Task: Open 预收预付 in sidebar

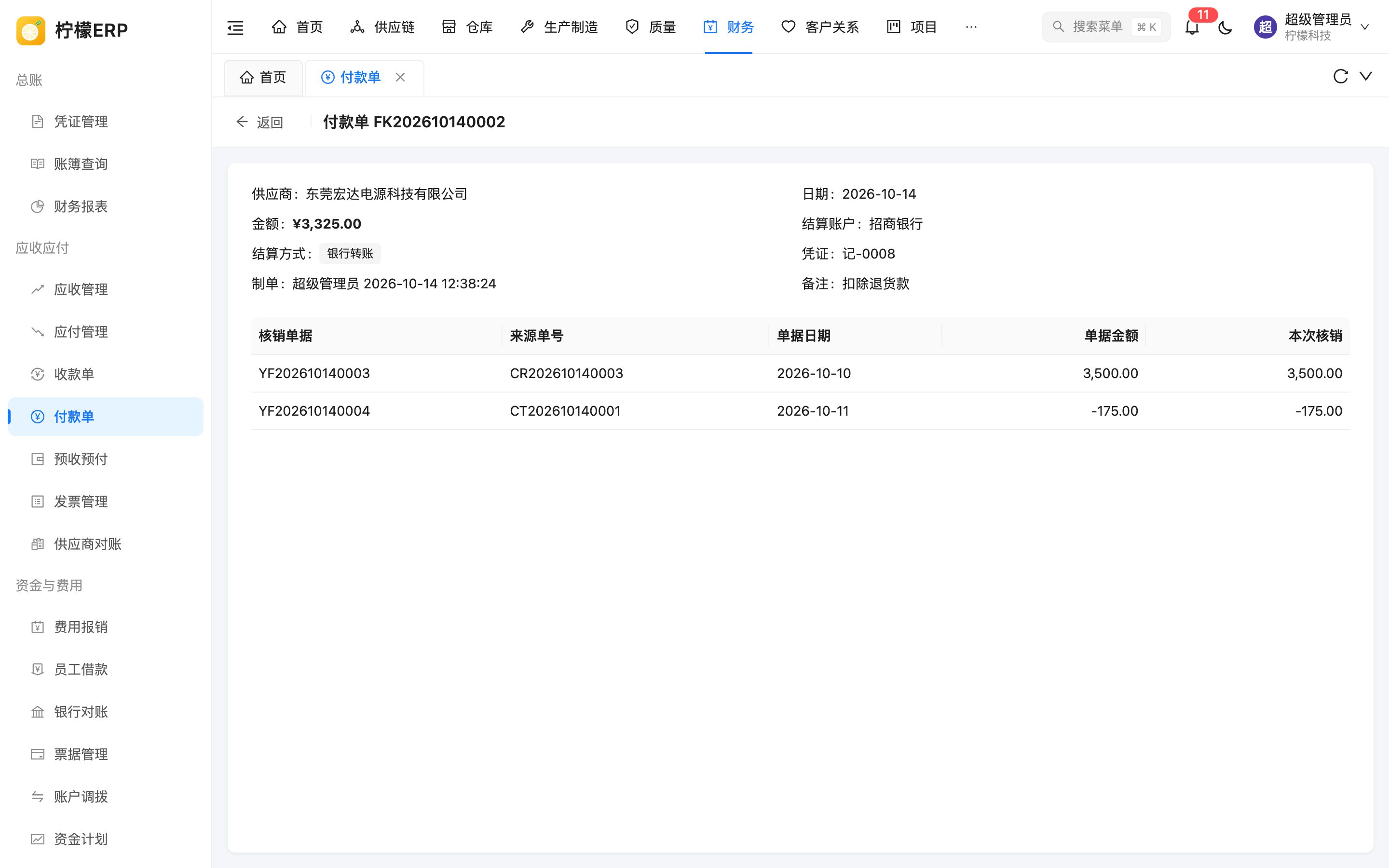Action: 106,459
